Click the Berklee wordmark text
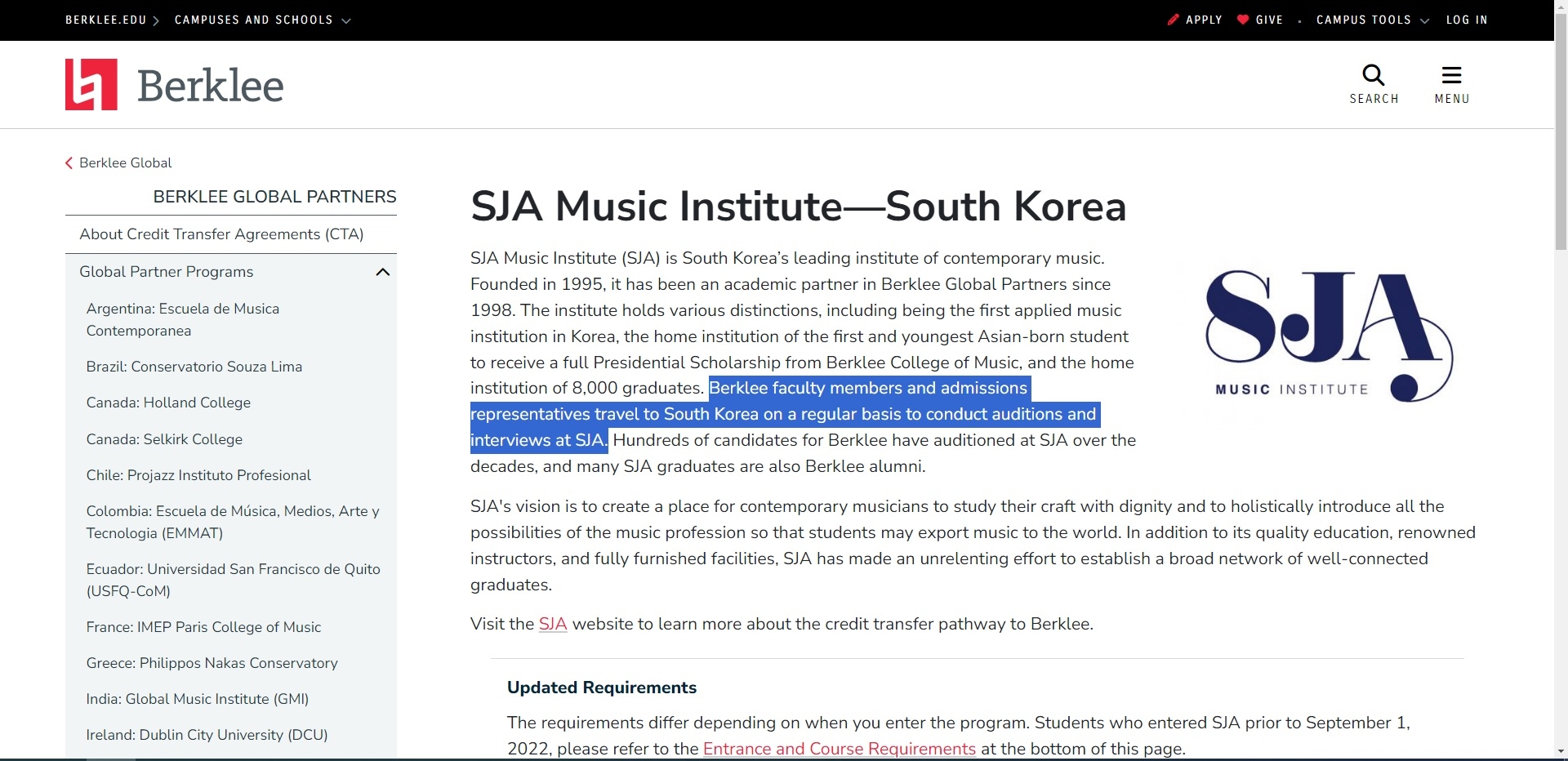 (x=211, y=85)
